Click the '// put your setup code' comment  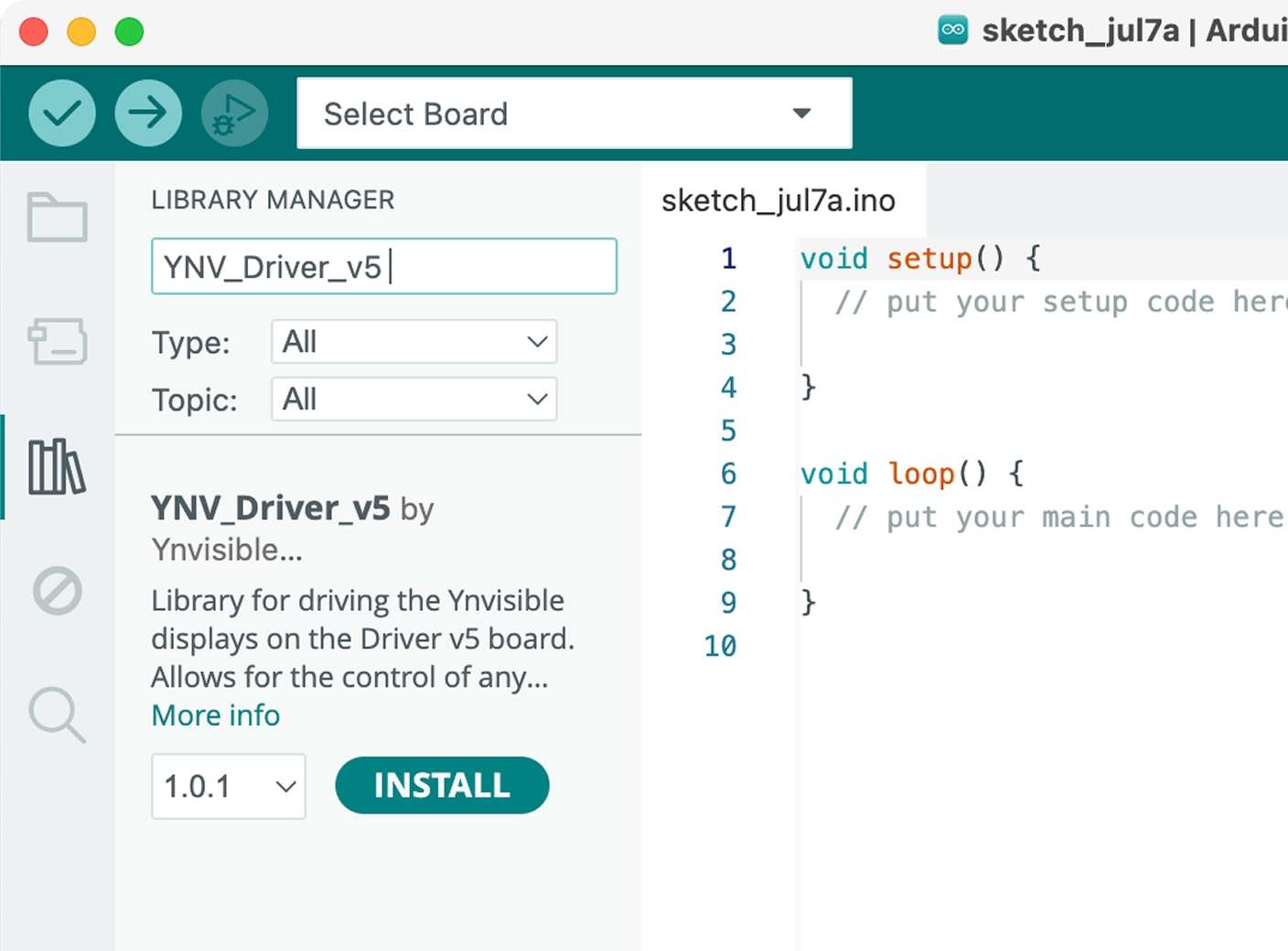coord(1061,302)
